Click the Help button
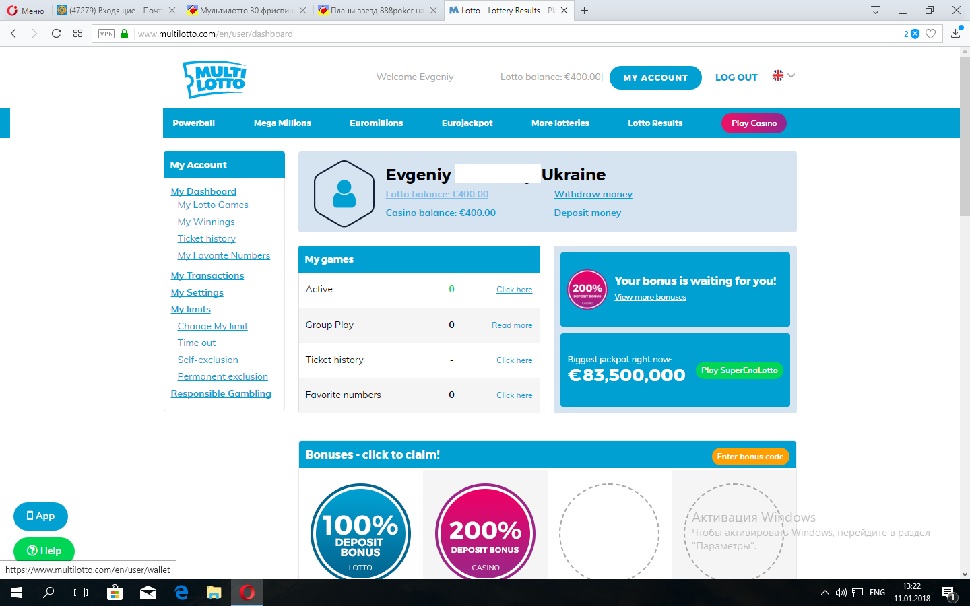This screenshot has width=970, height=606. click(x=44, y=550)
